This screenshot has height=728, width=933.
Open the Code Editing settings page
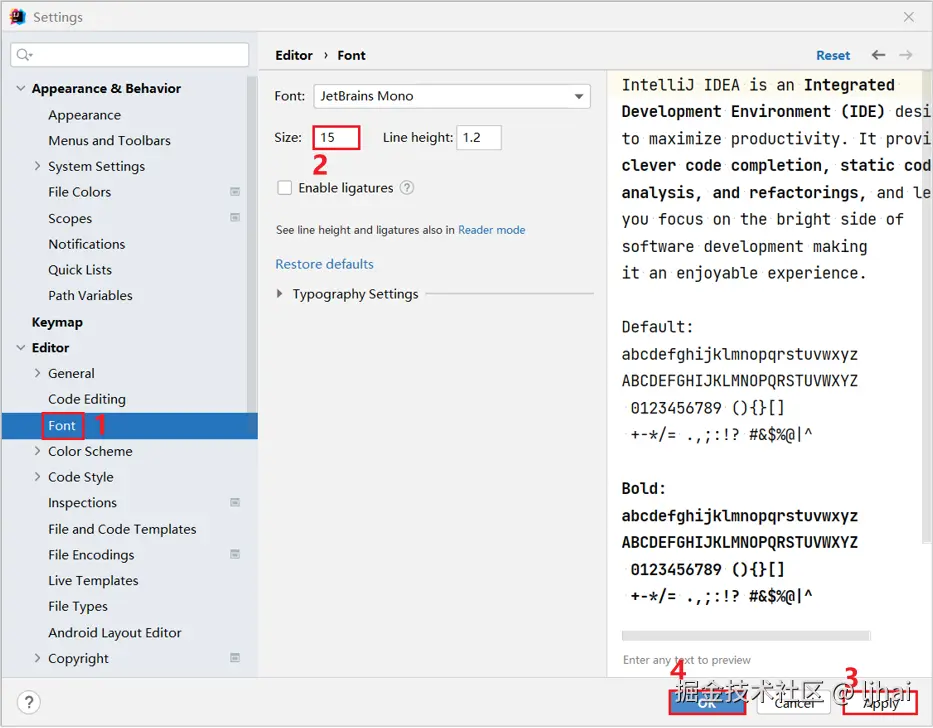coord(87,399)
